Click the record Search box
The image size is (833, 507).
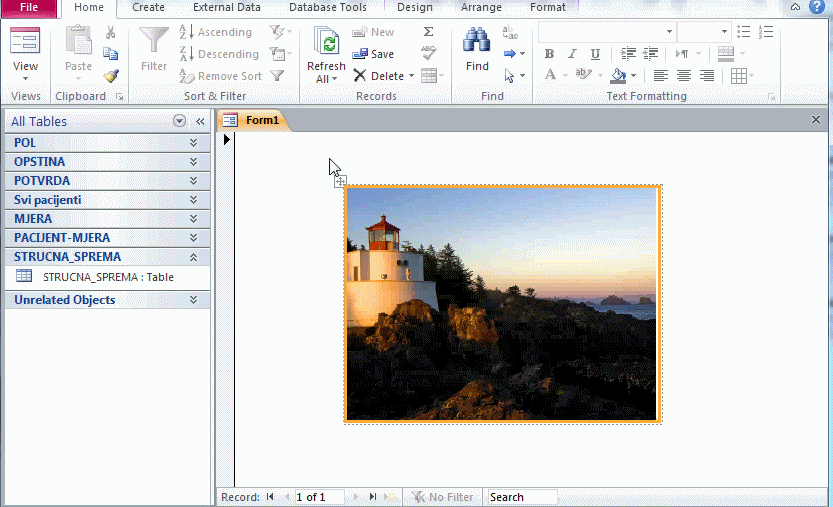click(x=522, y=497)
